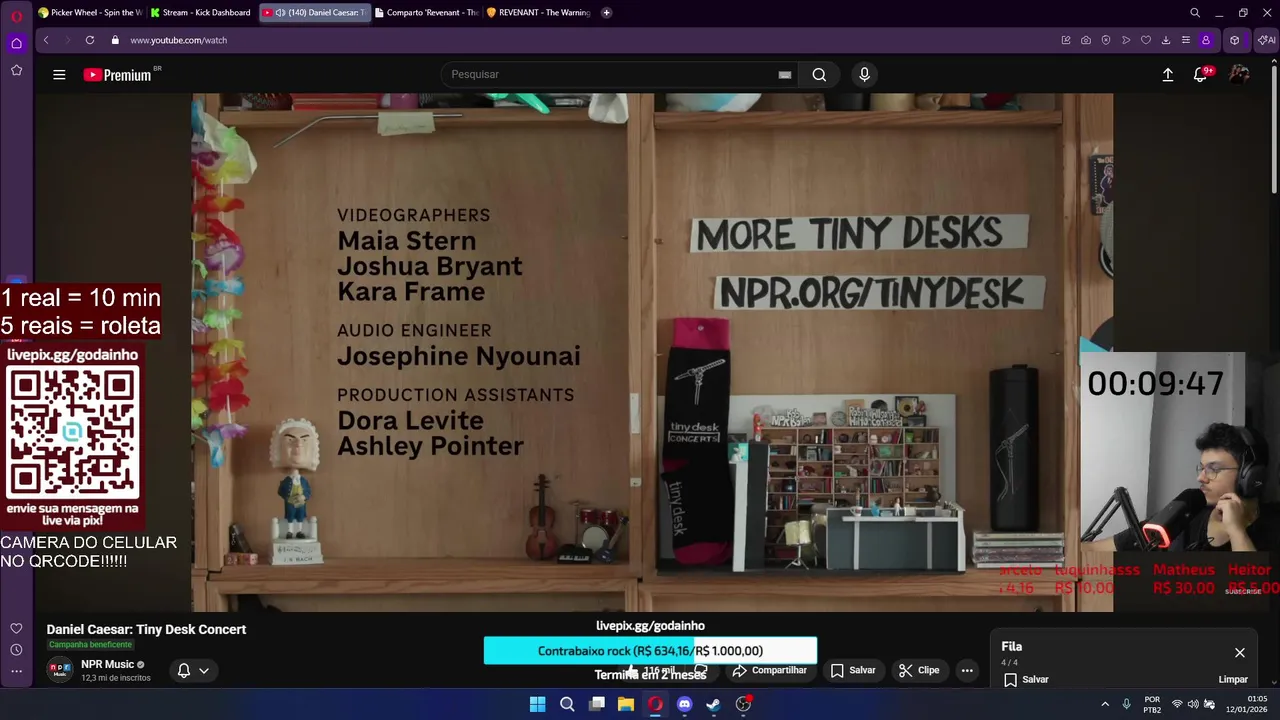Show hidden system tray icons
Viewport: 1280px width, 720px height.
1105,704
